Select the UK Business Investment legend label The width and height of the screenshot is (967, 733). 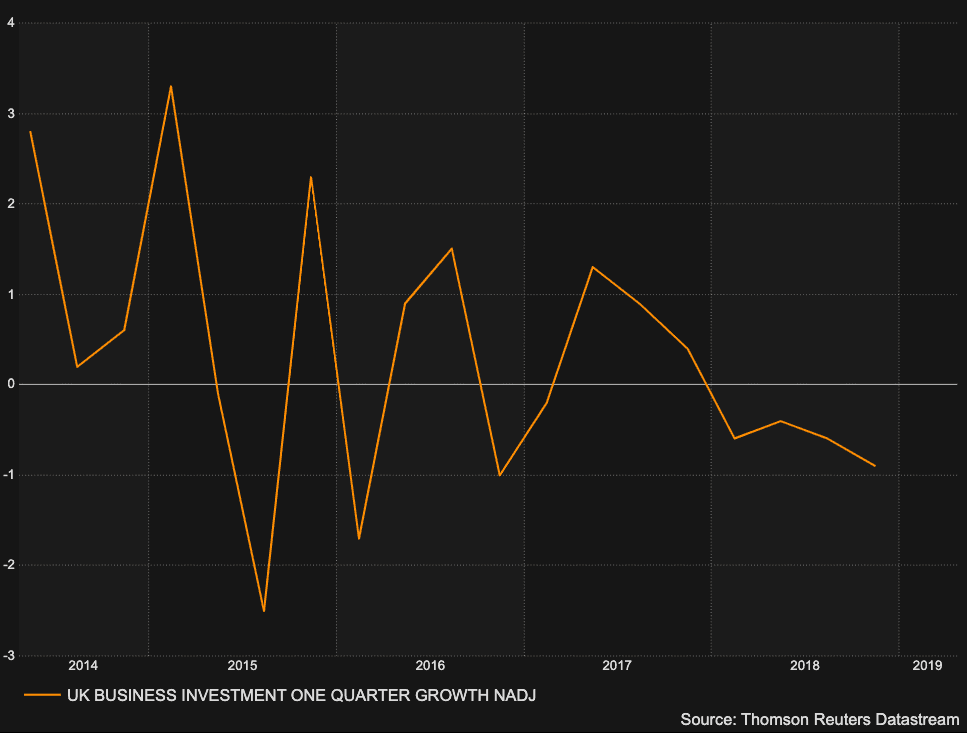point(301,694)
